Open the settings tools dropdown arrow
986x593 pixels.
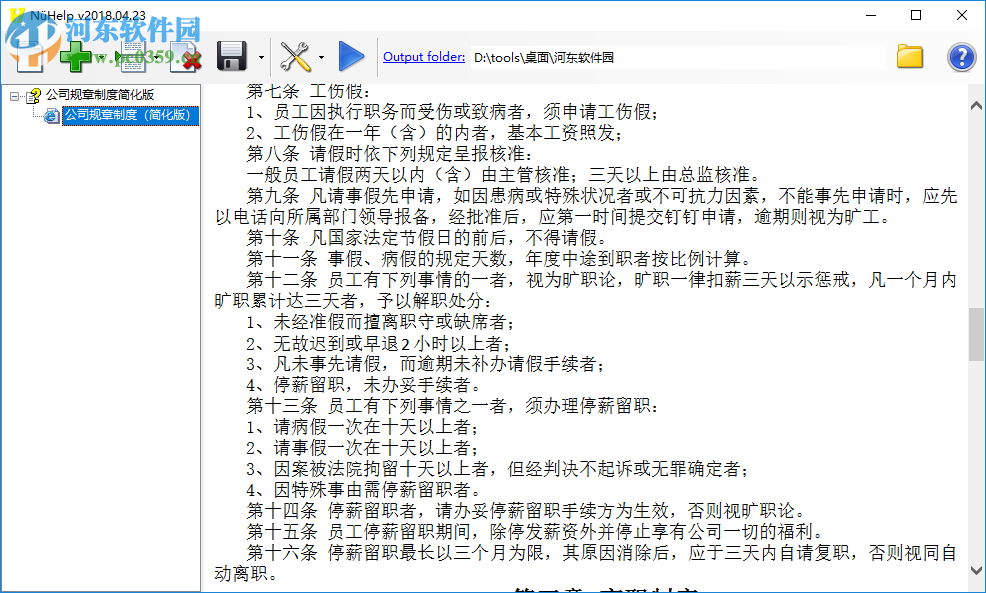(321, 57)
